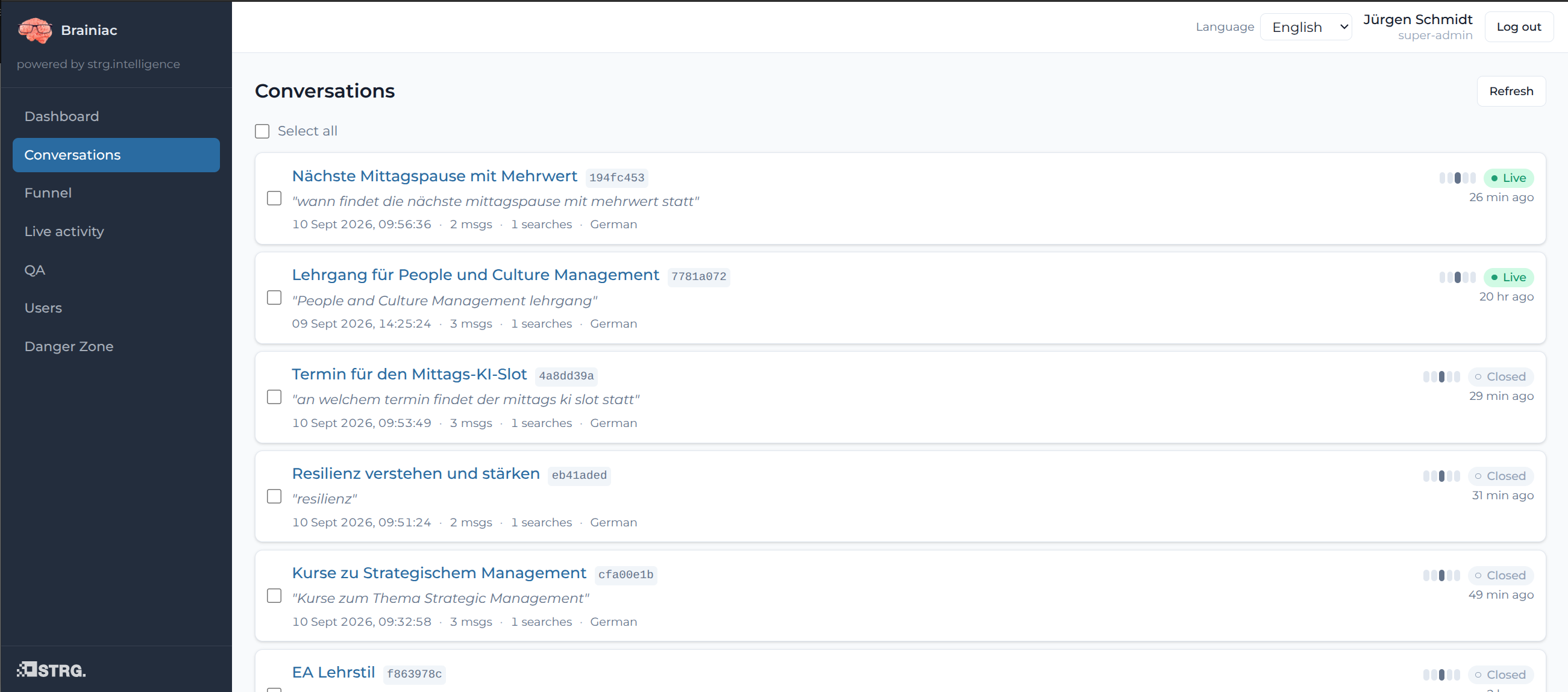Click the Conversations page heading
The image size is (1568, 692).
coord(324,90)
